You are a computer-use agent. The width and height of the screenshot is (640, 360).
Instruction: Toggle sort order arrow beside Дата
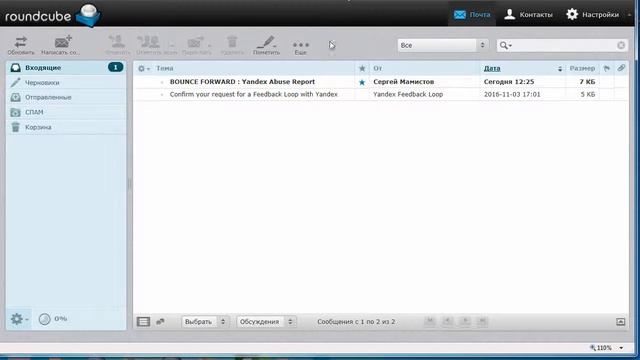pos(560,69)
